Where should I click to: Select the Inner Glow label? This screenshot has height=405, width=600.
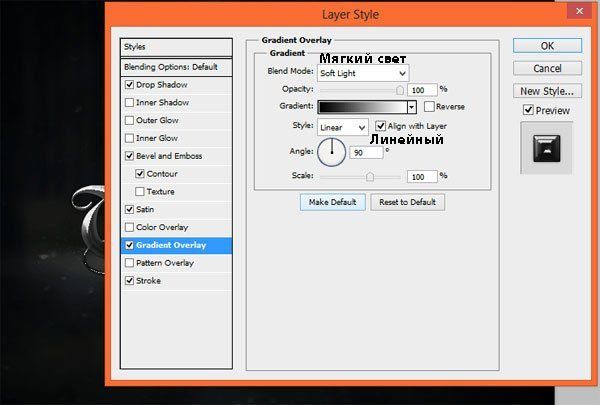(157, 138)
